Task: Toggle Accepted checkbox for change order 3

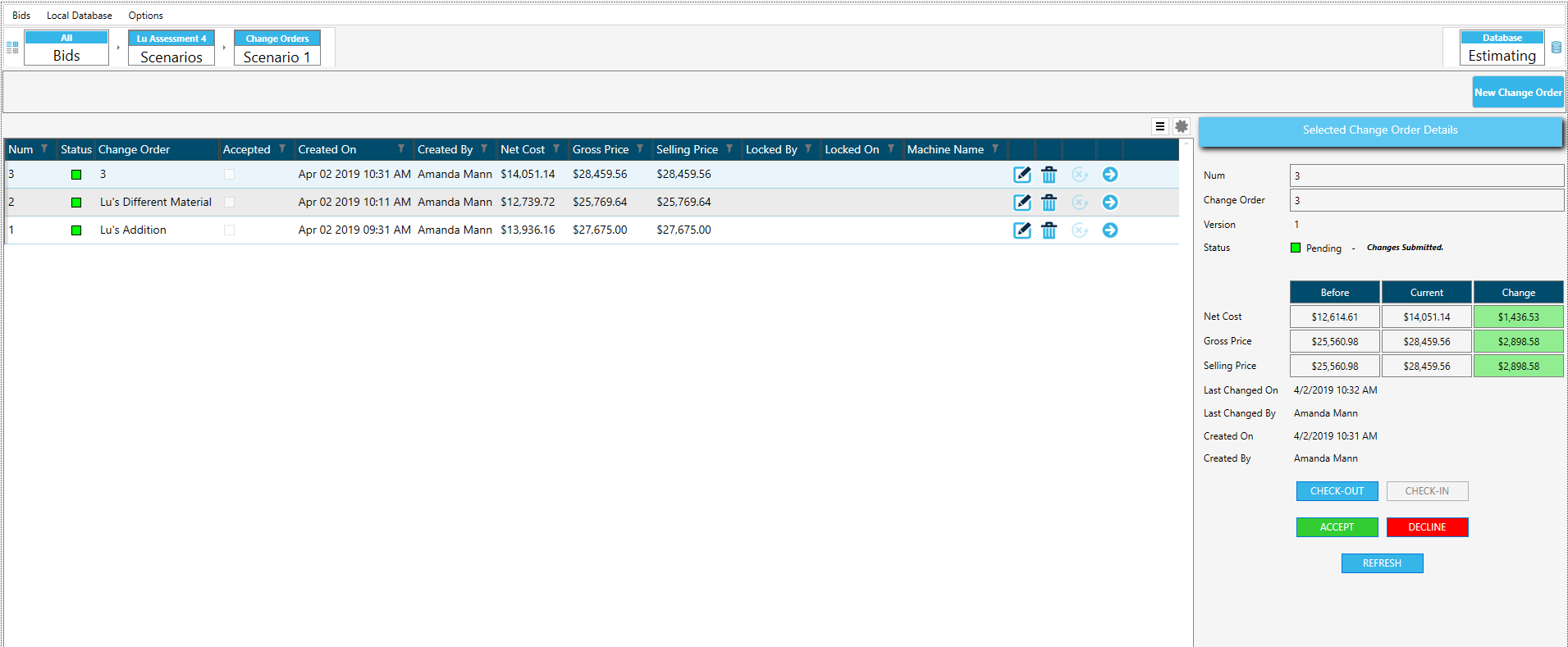Action: [229, 175]
